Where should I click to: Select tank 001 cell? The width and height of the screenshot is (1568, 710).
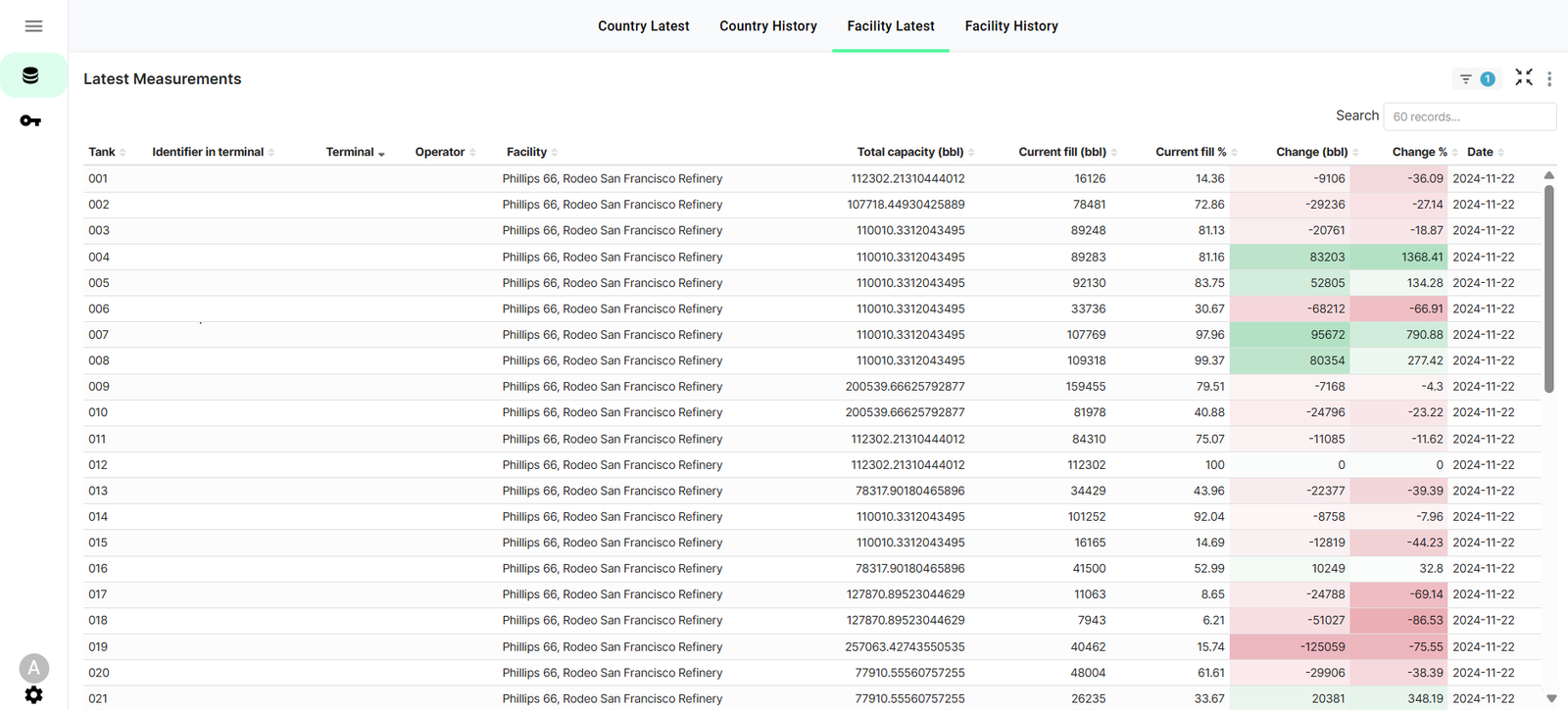pyautogui.click(x=98, y=179)
